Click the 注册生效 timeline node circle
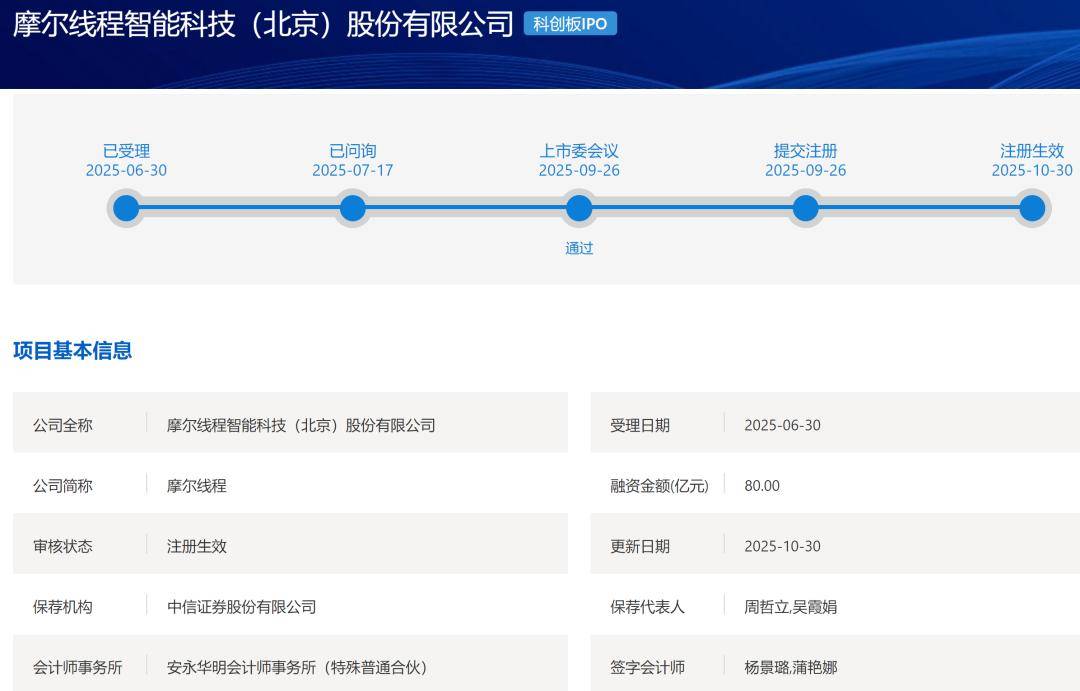Image resolution: width=1080 pixels, height=691 pixels. coord(1032,209)
